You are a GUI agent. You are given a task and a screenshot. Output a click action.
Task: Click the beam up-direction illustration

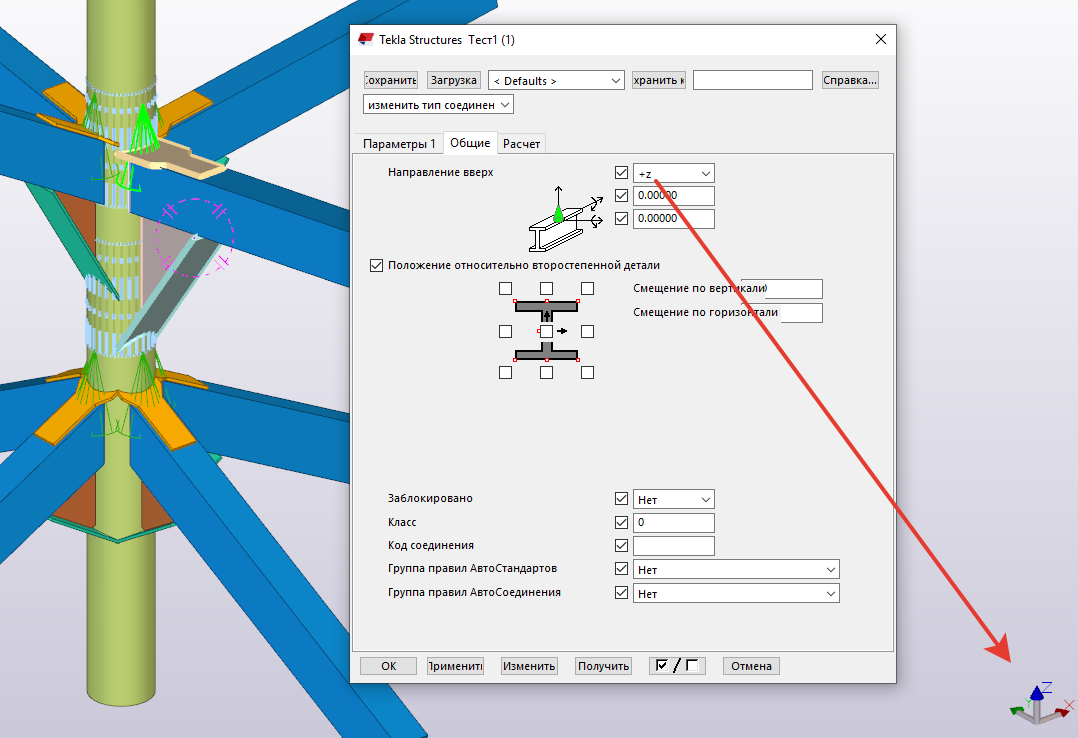(x=565, y=219)
